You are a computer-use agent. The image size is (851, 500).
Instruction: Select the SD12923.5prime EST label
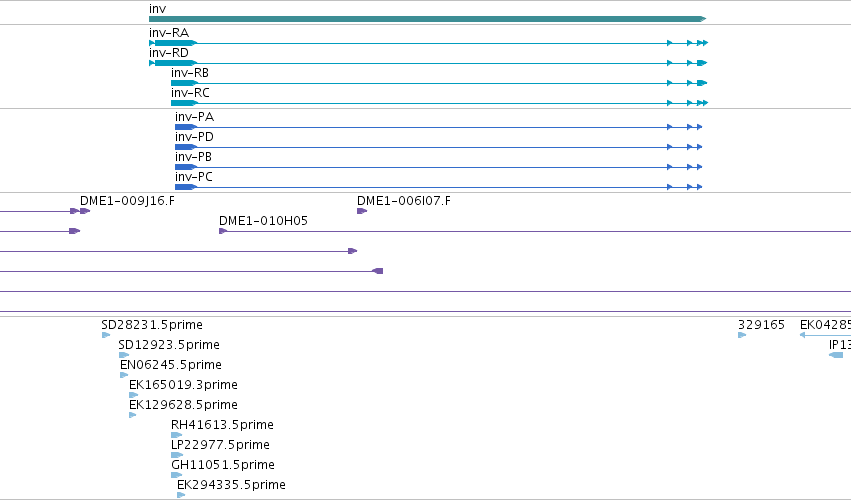[169, 345]
